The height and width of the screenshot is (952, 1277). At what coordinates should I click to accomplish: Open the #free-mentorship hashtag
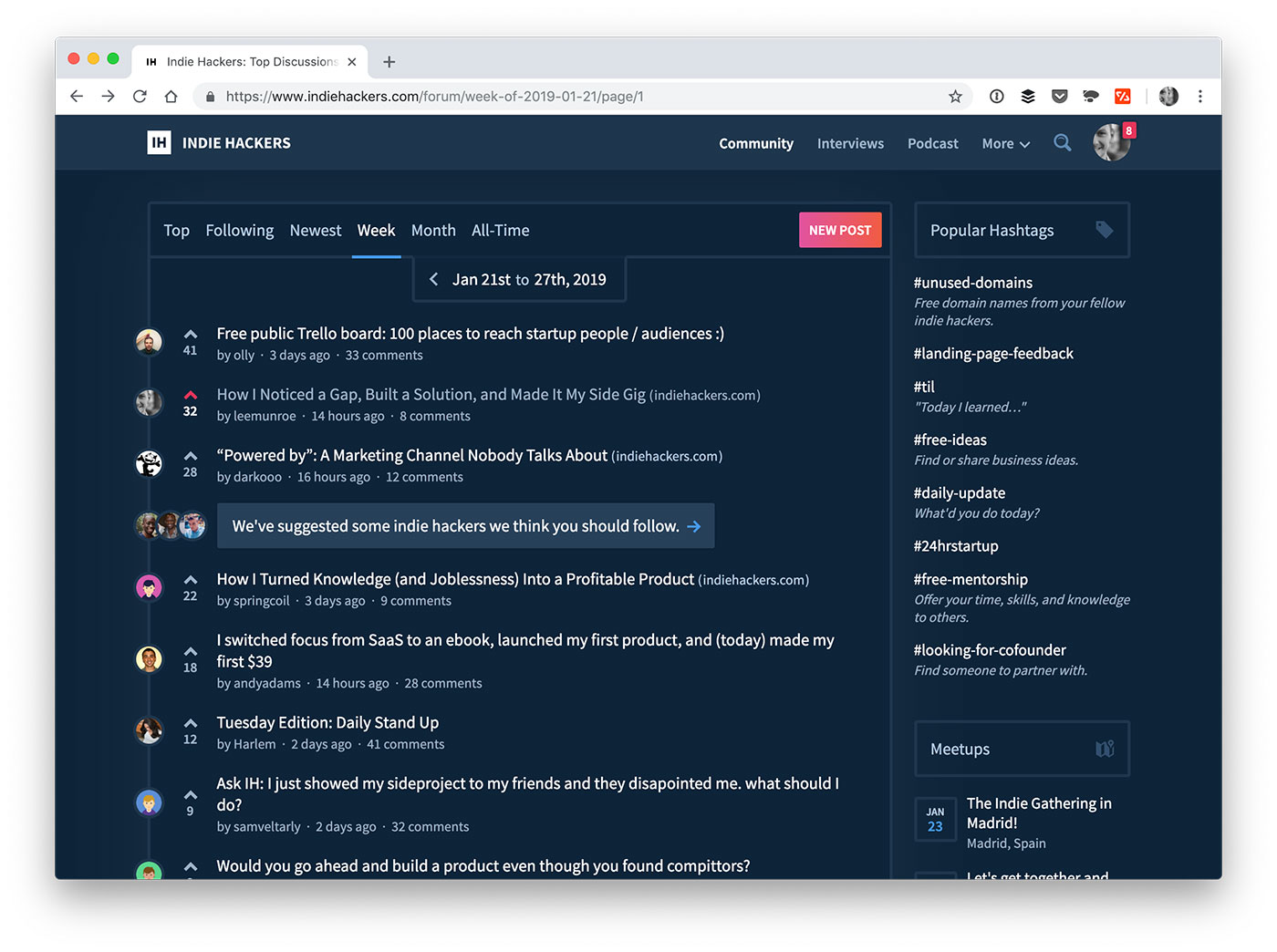click(x=971, y=579)
